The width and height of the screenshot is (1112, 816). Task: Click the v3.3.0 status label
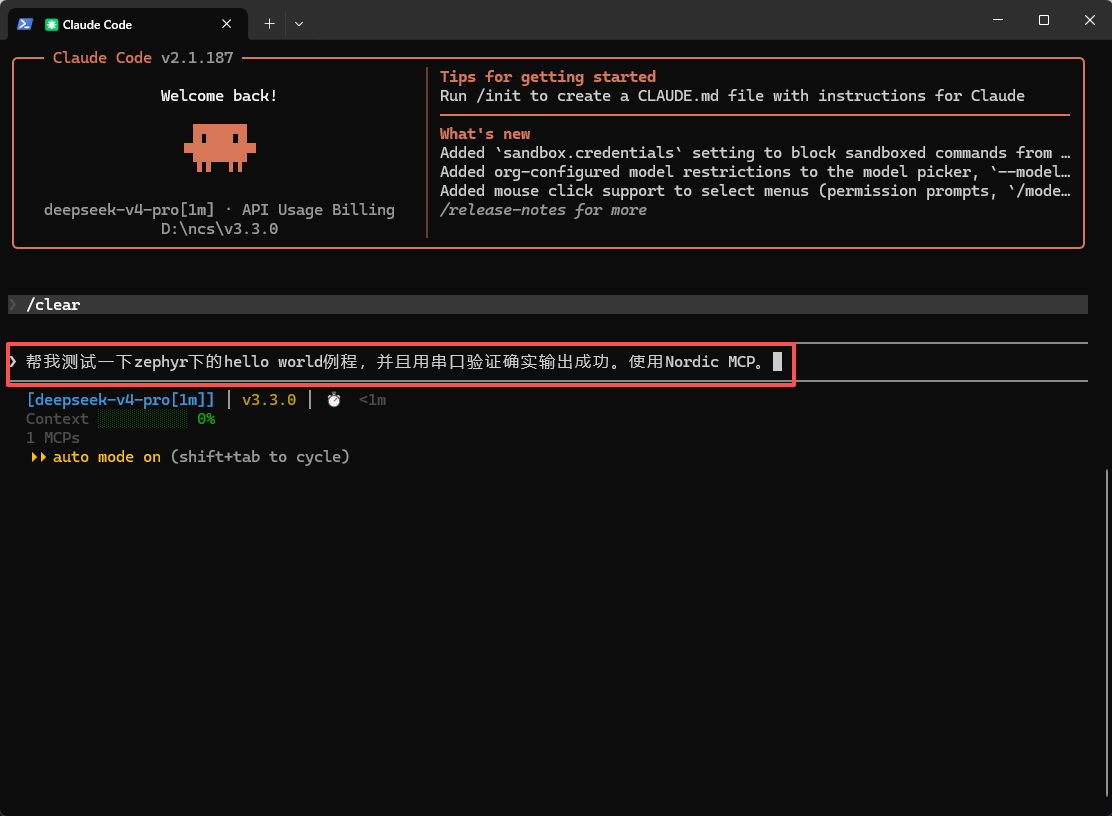pos(269,400)
